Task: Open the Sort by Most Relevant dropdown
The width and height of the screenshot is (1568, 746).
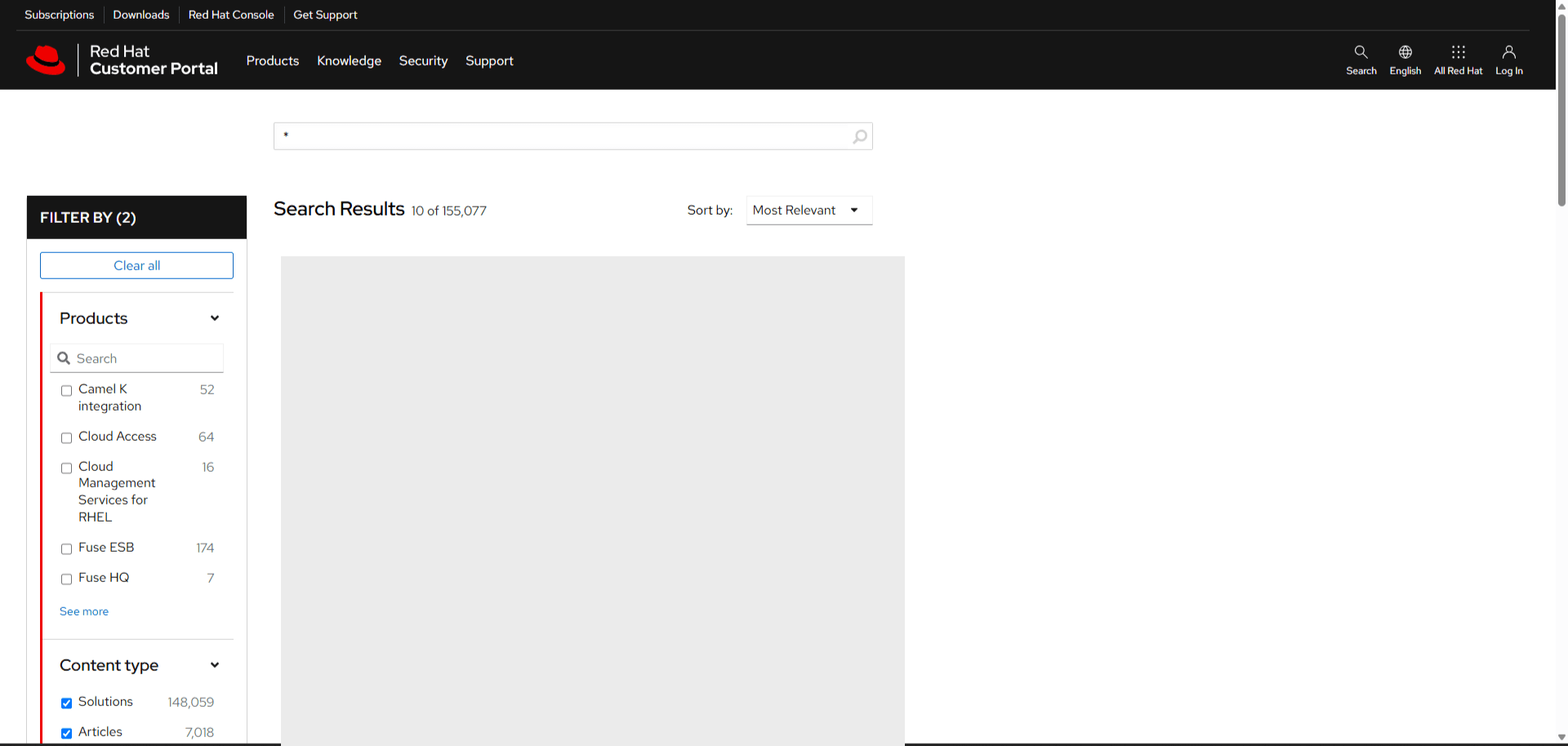Action: tap(809, 211)
